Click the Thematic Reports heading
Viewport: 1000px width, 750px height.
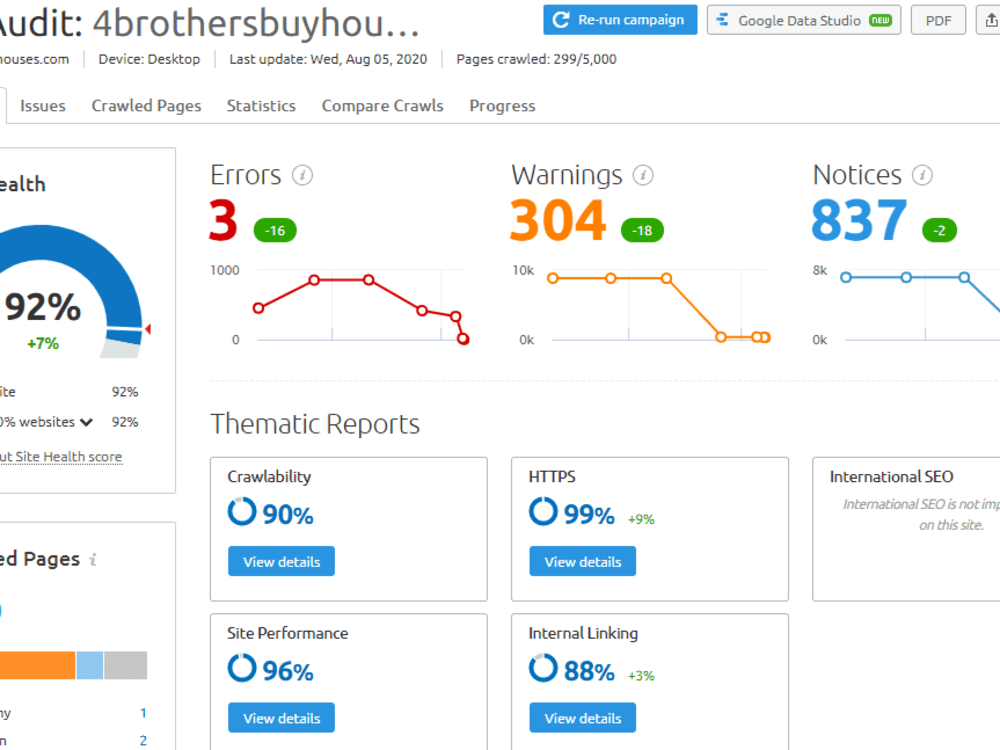(x=315, y=425)
